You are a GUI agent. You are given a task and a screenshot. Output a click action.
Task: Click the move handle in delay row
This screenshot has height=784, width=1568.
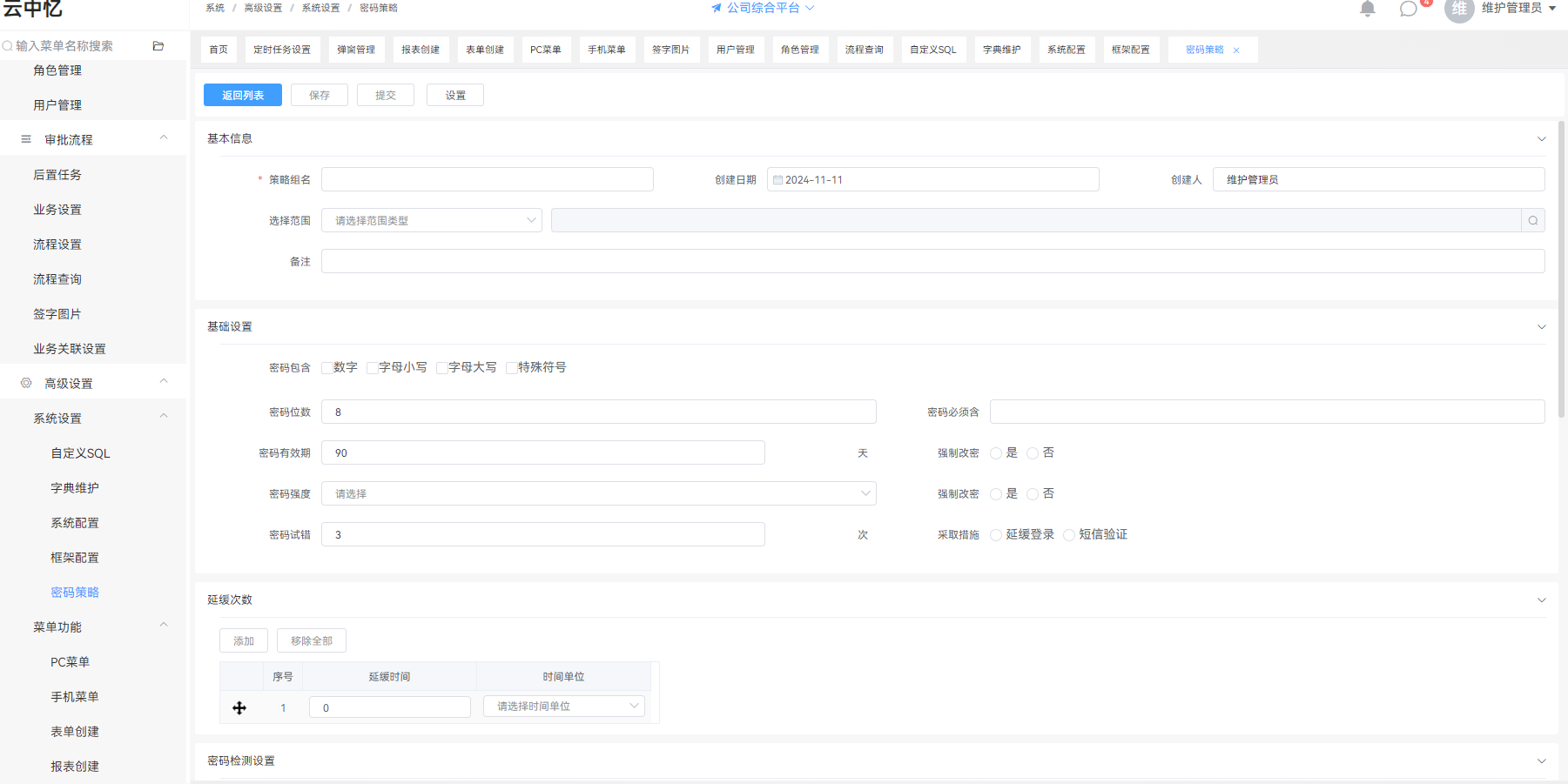click(239, 708)
